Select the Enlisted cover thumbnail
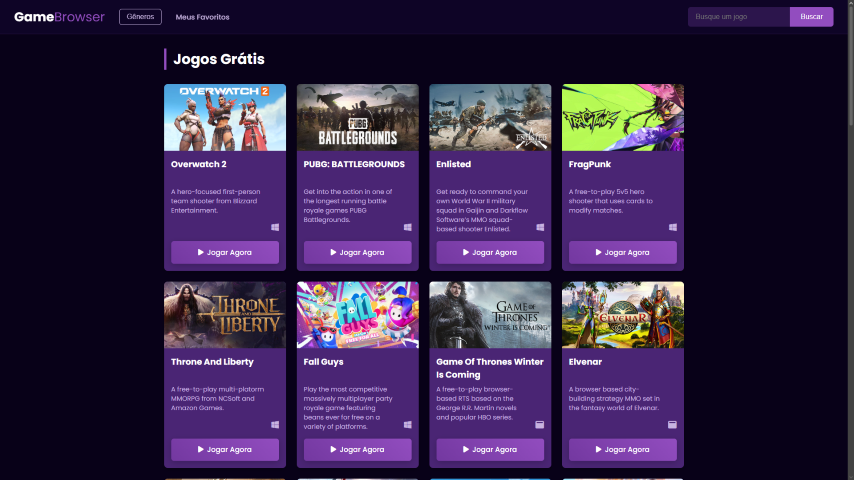This screenshot has width=854, height=480. 490,117
